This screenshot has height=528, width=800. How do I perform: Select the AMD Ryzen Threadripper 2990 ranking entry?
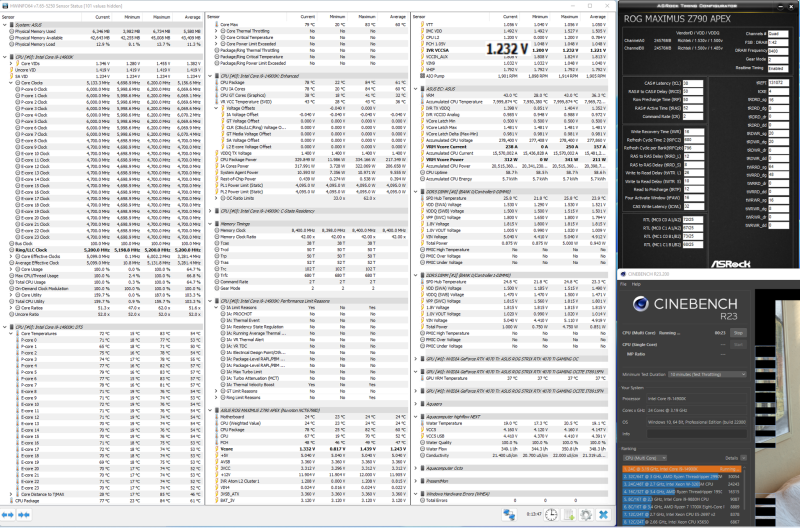[x=682, y=476]
